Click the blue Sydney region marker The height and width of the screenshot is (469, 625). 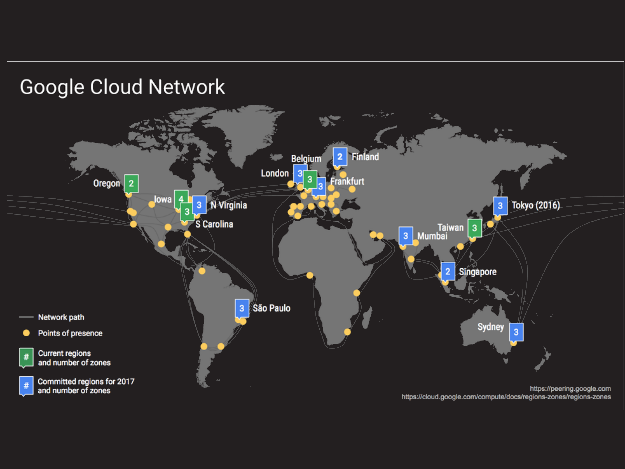517,332
